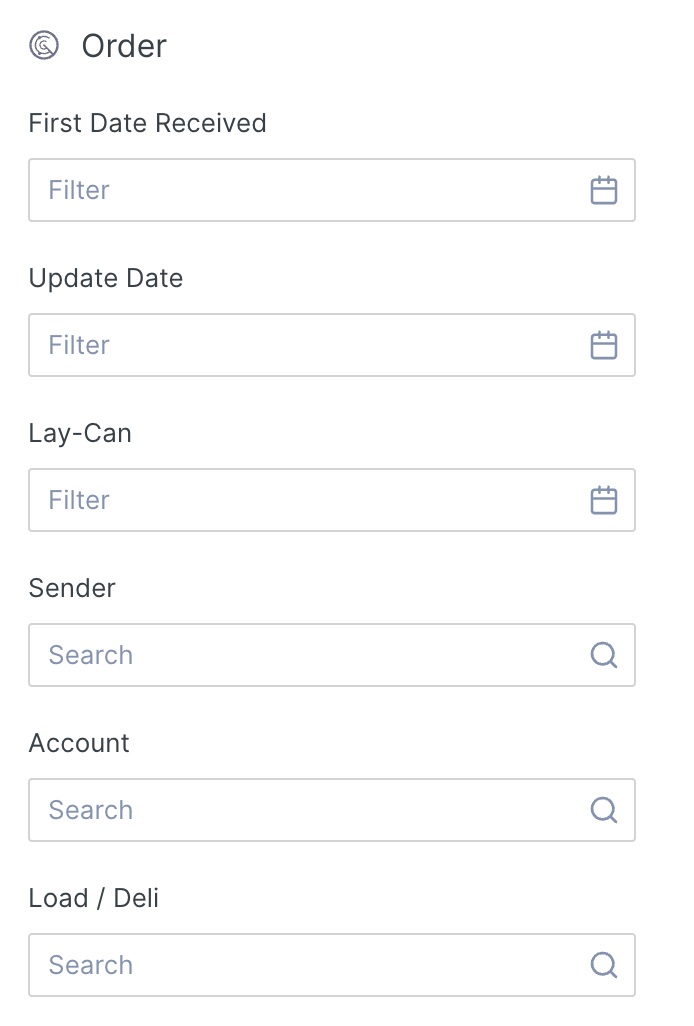Image resolution: width=694 pixels, height=1026 pixels.
Task: Click the Sender field label
Action: tap(72, 588)
